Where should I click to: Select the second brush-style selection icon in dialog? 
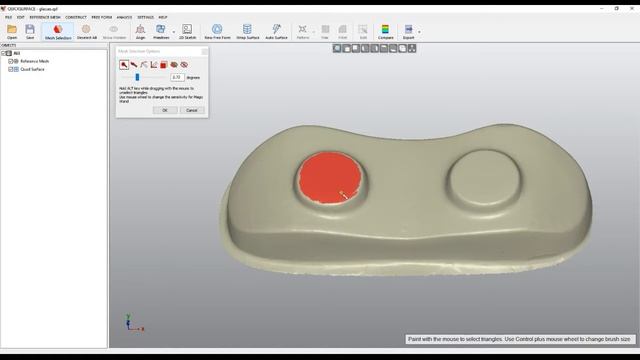point(134,64)
